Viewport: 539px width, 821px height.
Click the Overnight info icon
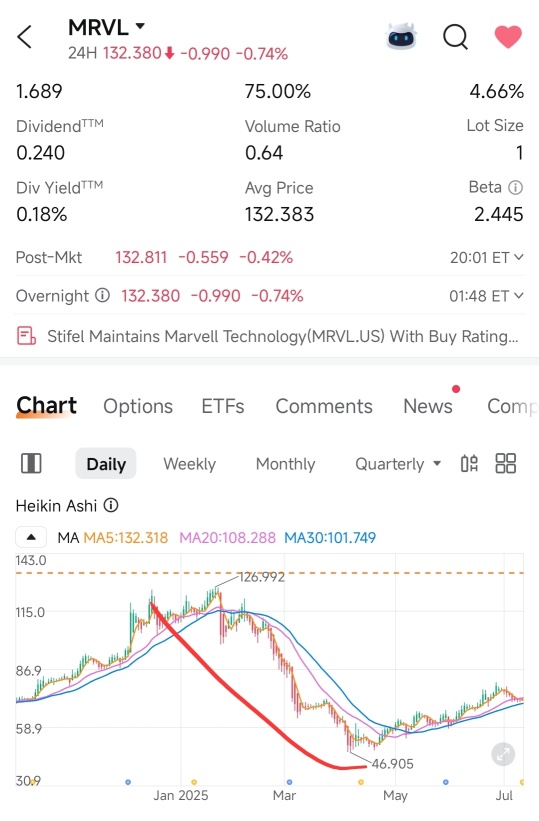[x=102, y=296]
